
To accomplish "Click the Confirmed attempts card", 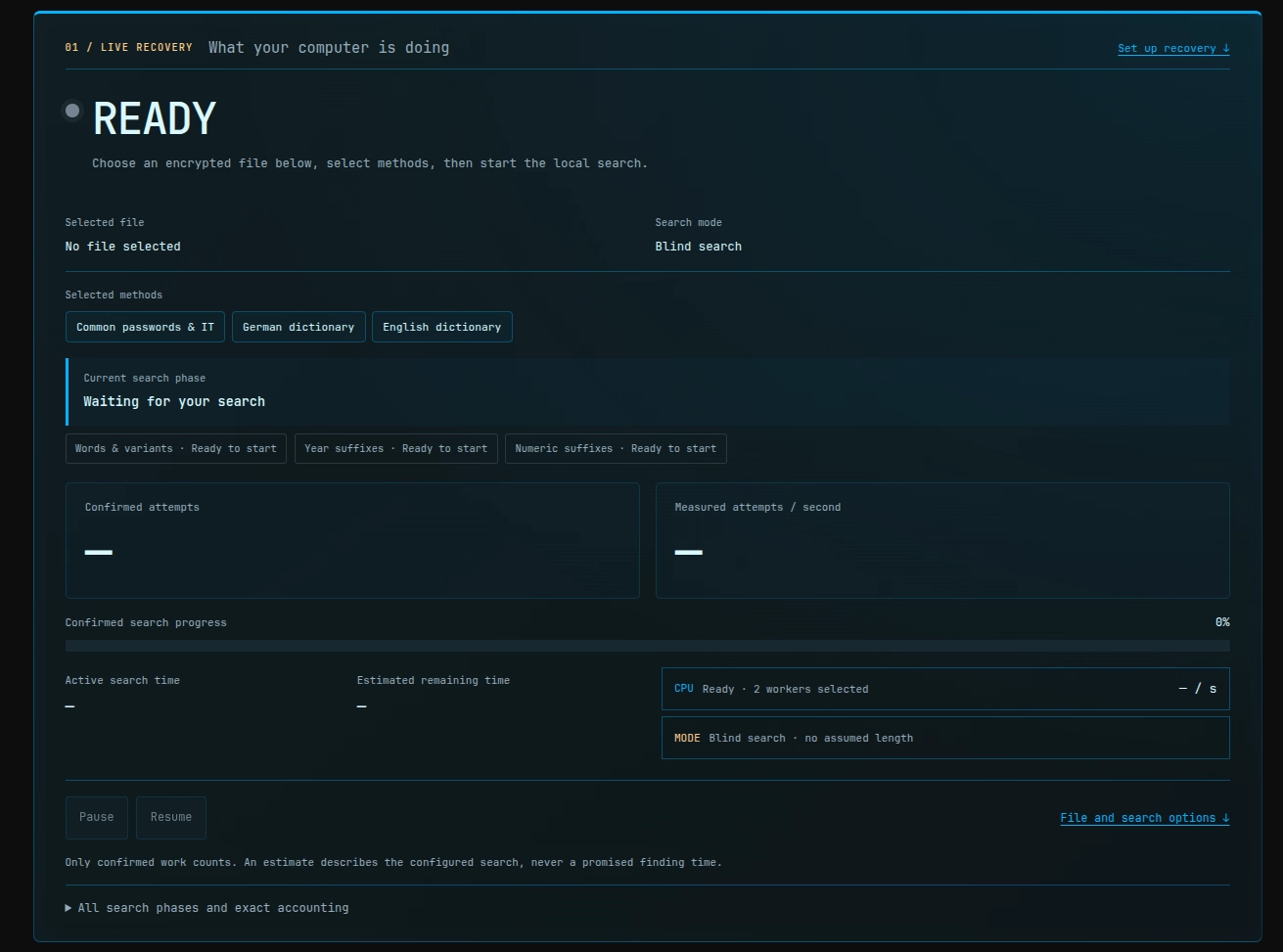I will point(352,540).
